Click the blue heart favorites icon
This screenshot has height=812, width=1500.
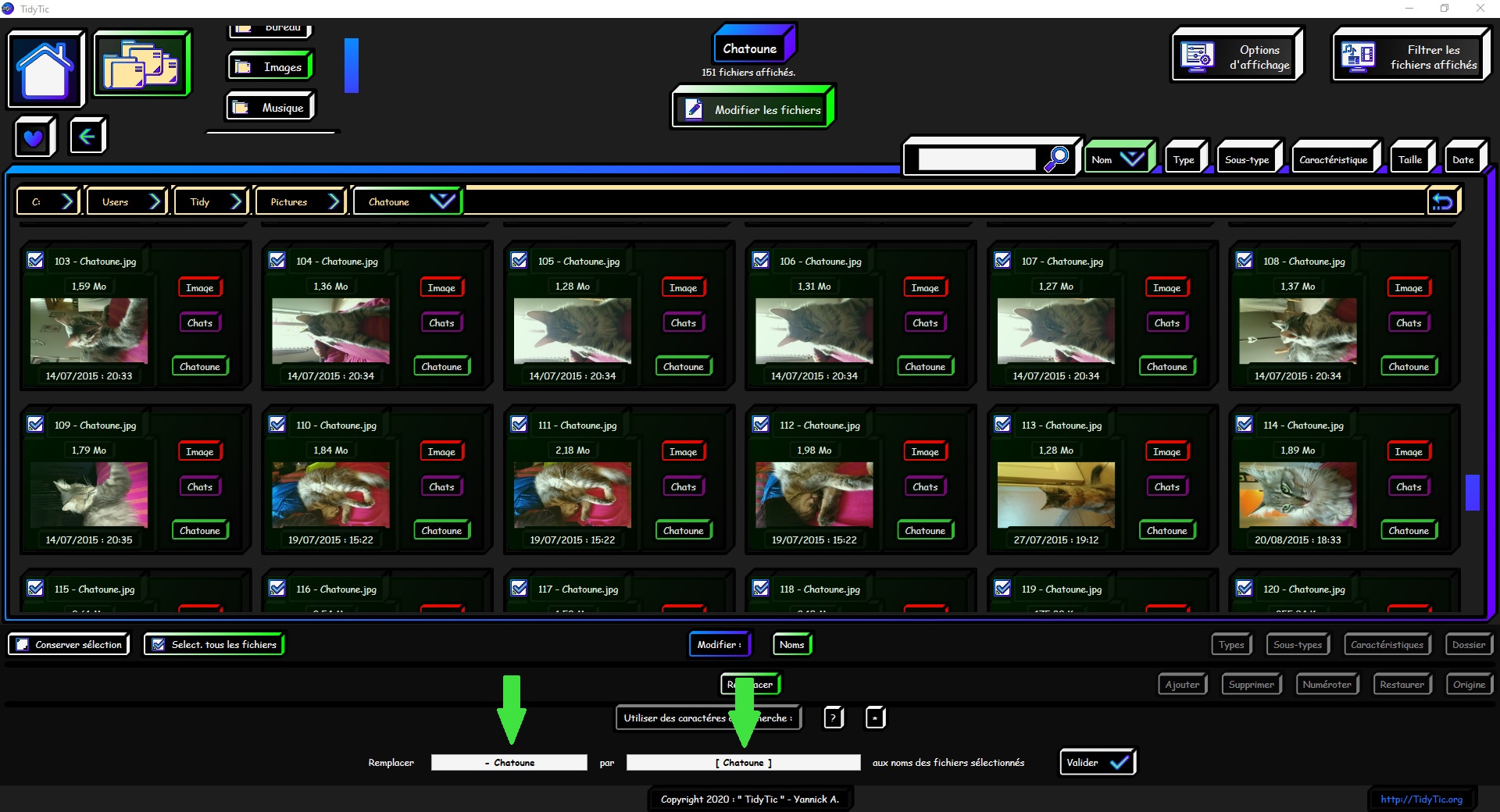tap(34, 137)
